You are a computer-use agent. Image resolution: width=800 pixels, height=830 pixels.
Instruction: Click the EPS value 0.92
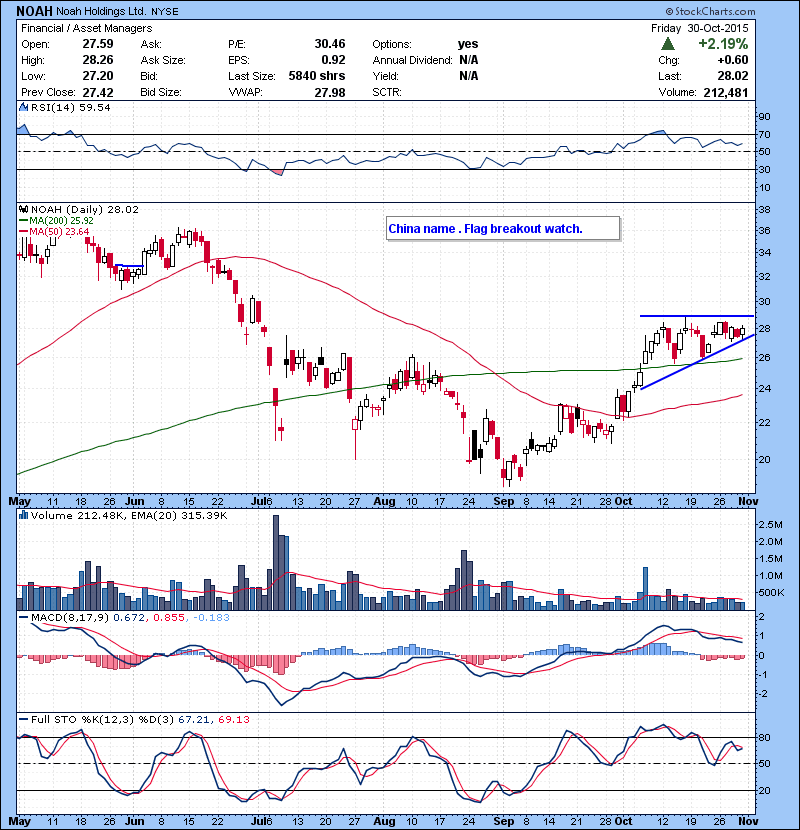pos(333,60)
